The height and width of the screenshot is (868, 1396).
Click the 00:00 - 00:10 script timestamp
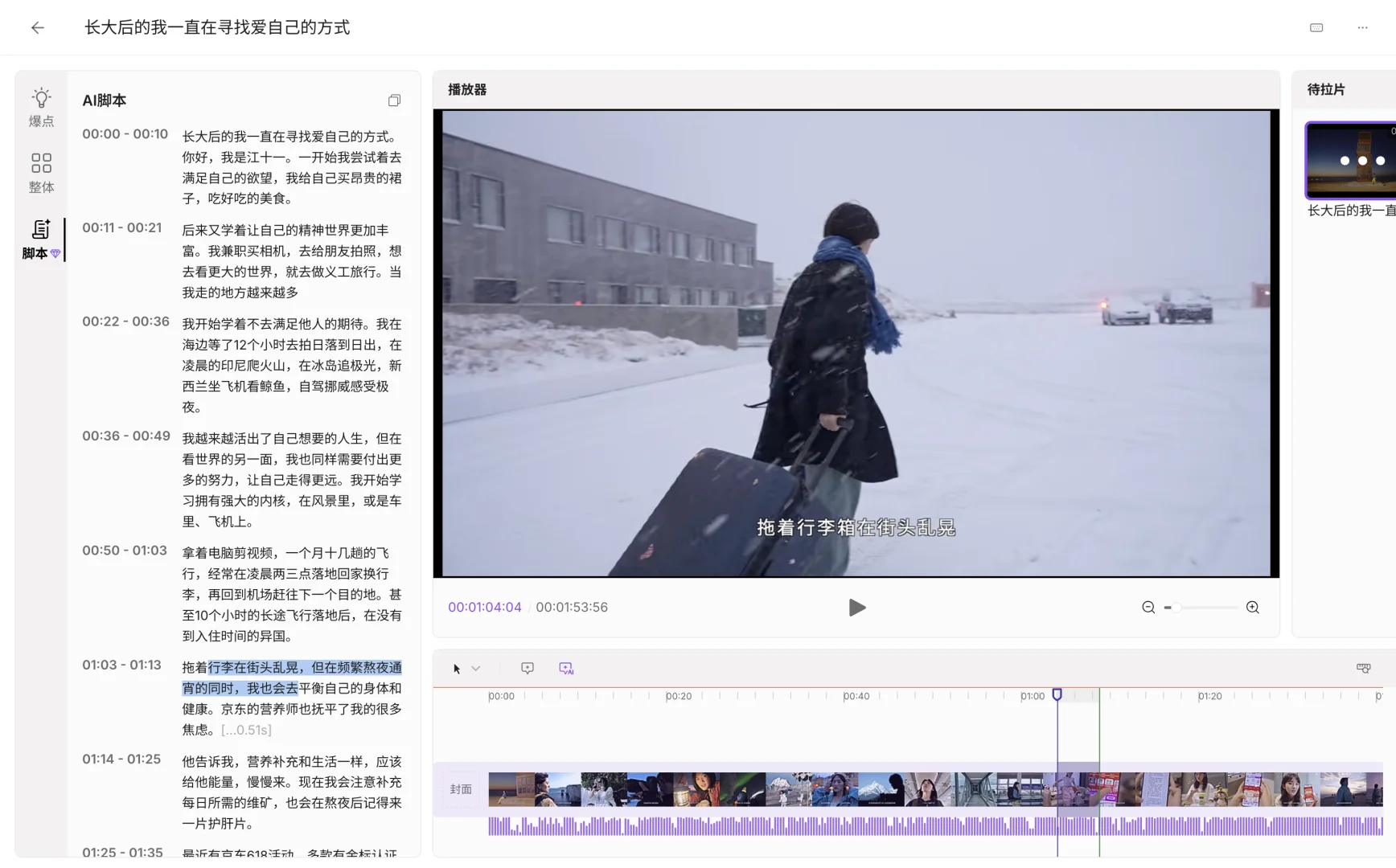[125, 134]
